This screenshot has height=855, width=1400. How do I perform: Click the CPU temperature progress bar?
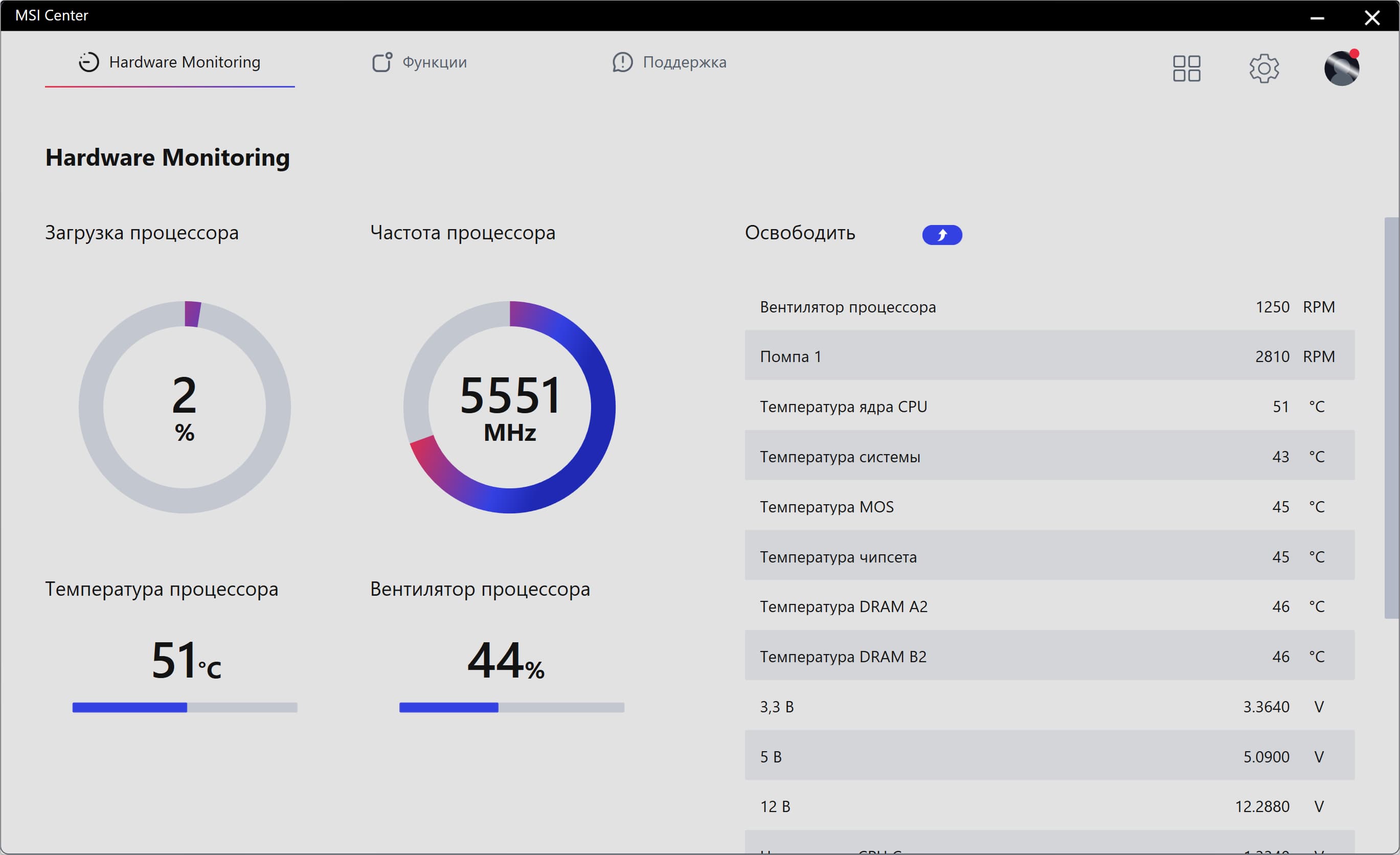pyautogui.click(x=185, y=707)
